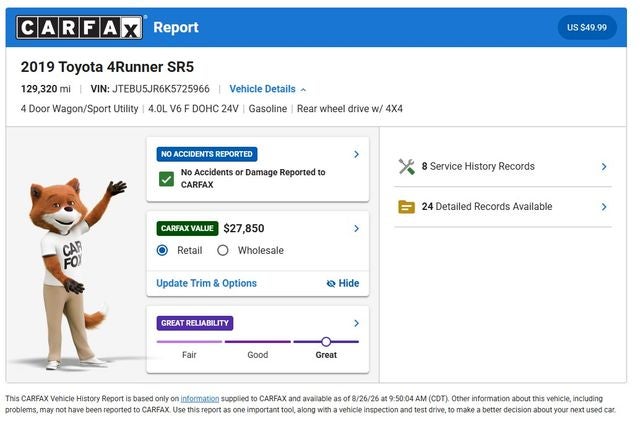Click the 2019 Toyota 4Runner SR5 title
This screenshot has width=640, height=423.
tap(107, 67)
